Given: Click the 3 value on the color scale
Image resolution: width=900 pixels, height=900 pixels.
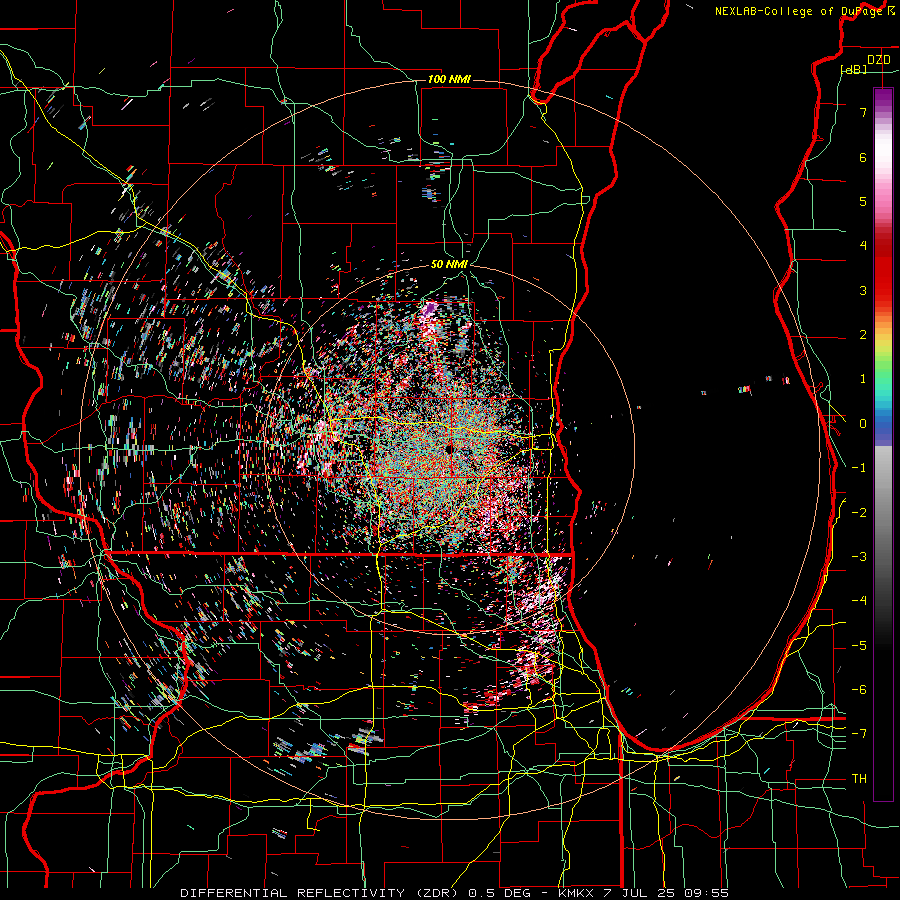Looking at the screenshot, I should pyautogui.click(x=863, y=290).
